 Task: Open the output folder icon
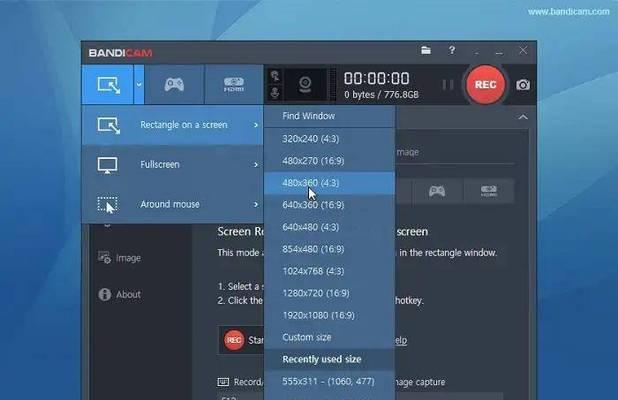point(426,50)
